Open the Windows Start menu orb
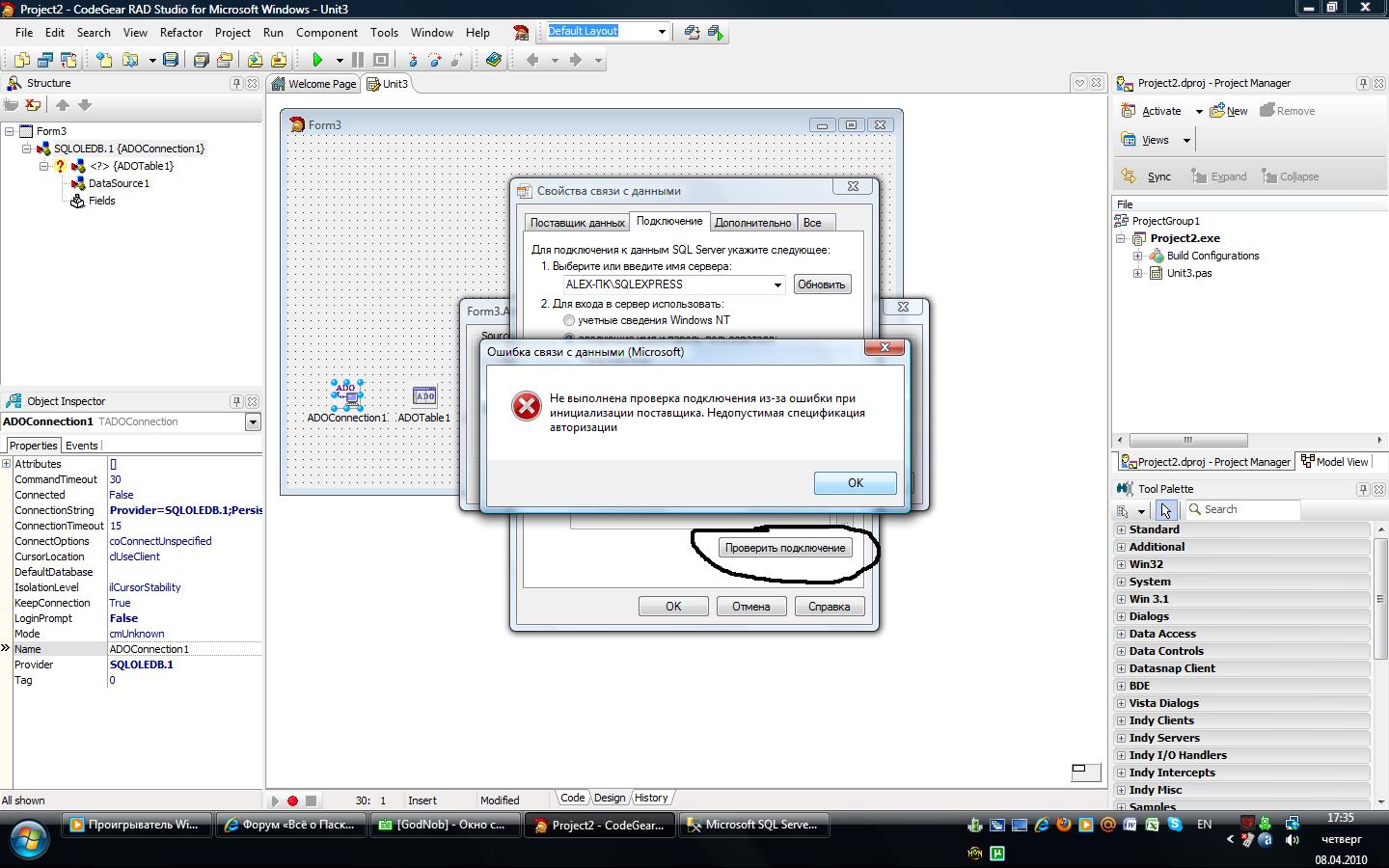Image resolution: width=1389 pixels, height=868 pixels. 27,838
